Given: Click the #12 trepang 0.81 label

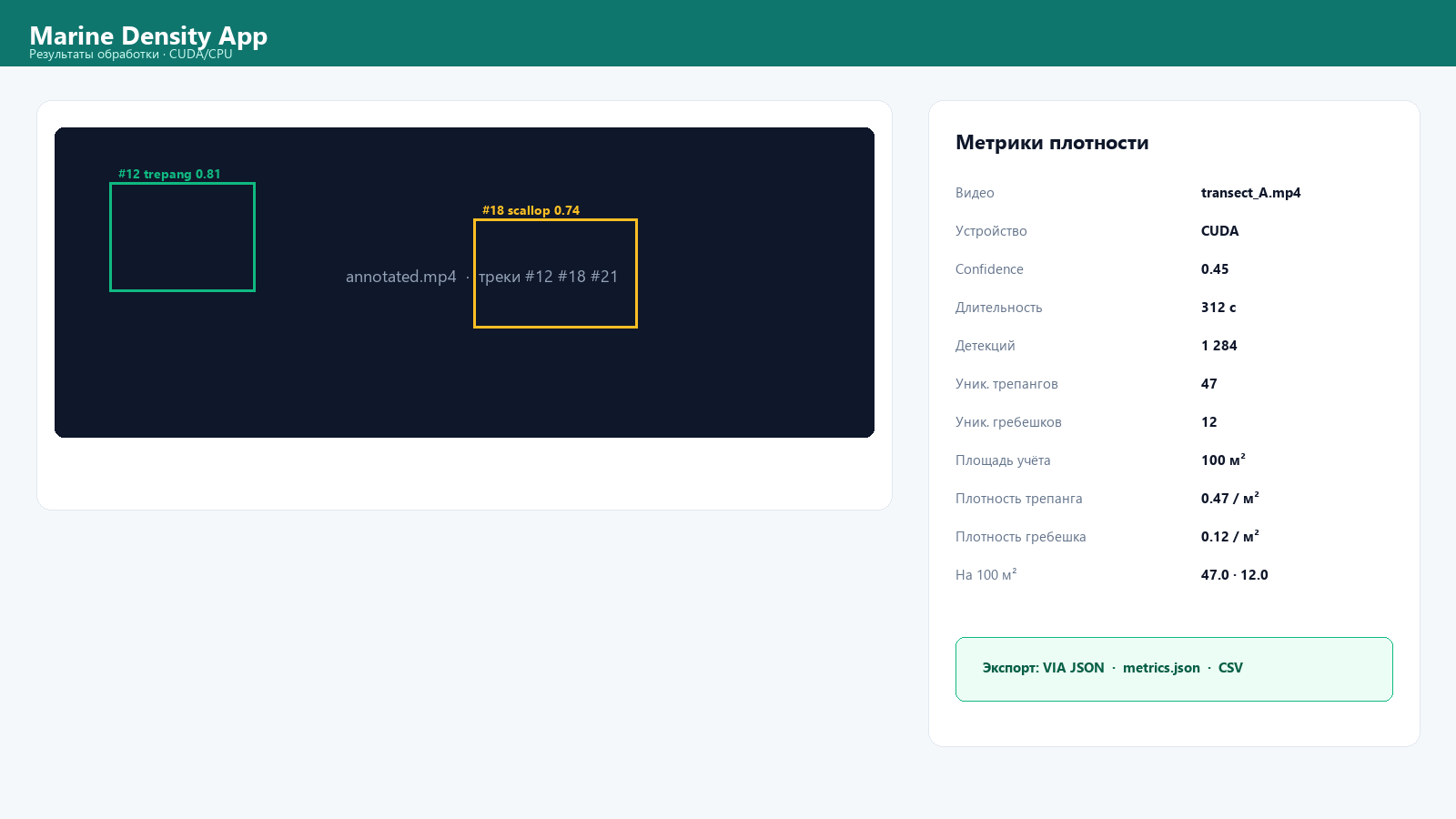Looking at the screenshot, I should (x=169, y=174).
